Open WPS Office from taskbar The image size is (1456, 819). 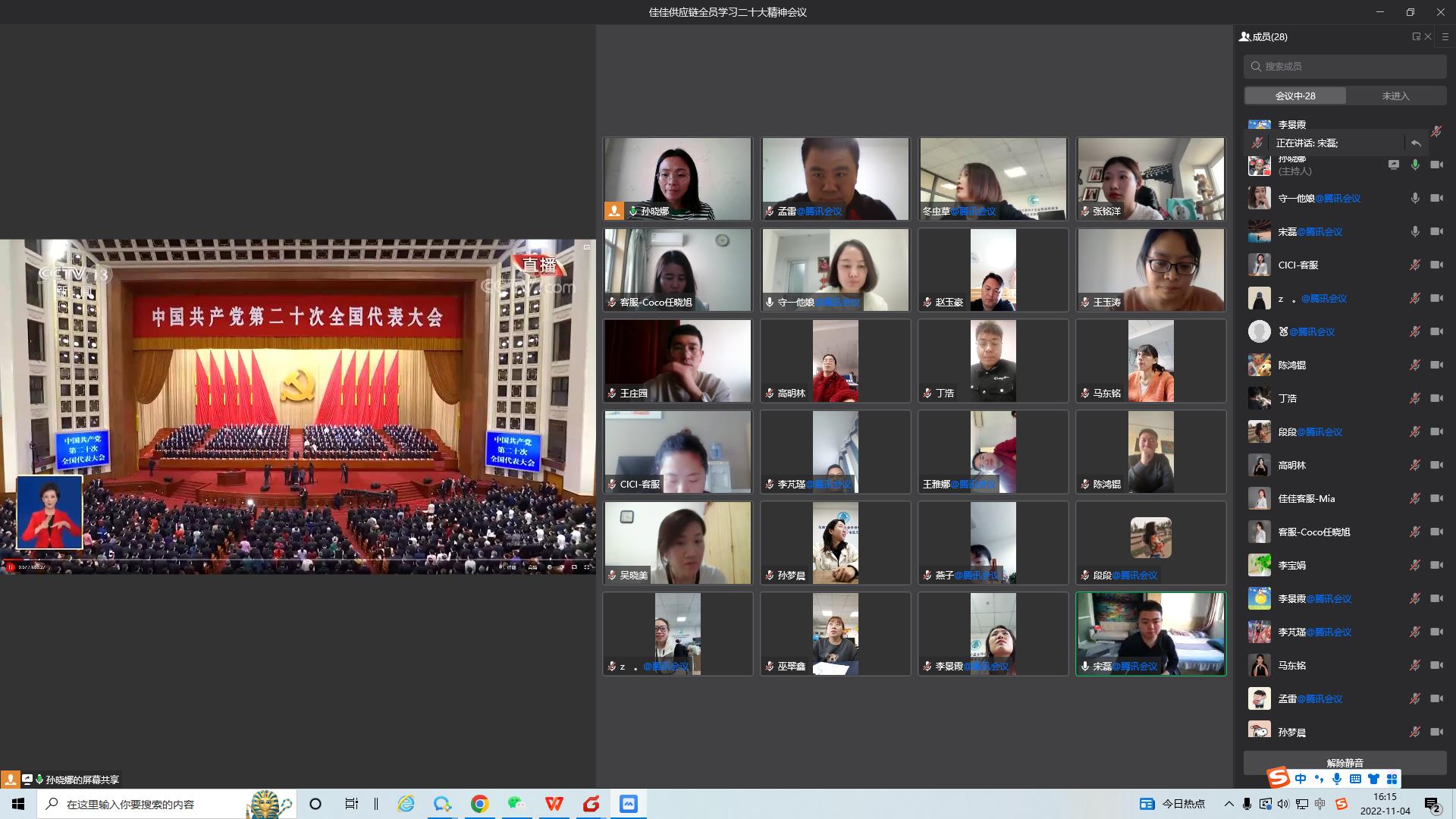554,804
